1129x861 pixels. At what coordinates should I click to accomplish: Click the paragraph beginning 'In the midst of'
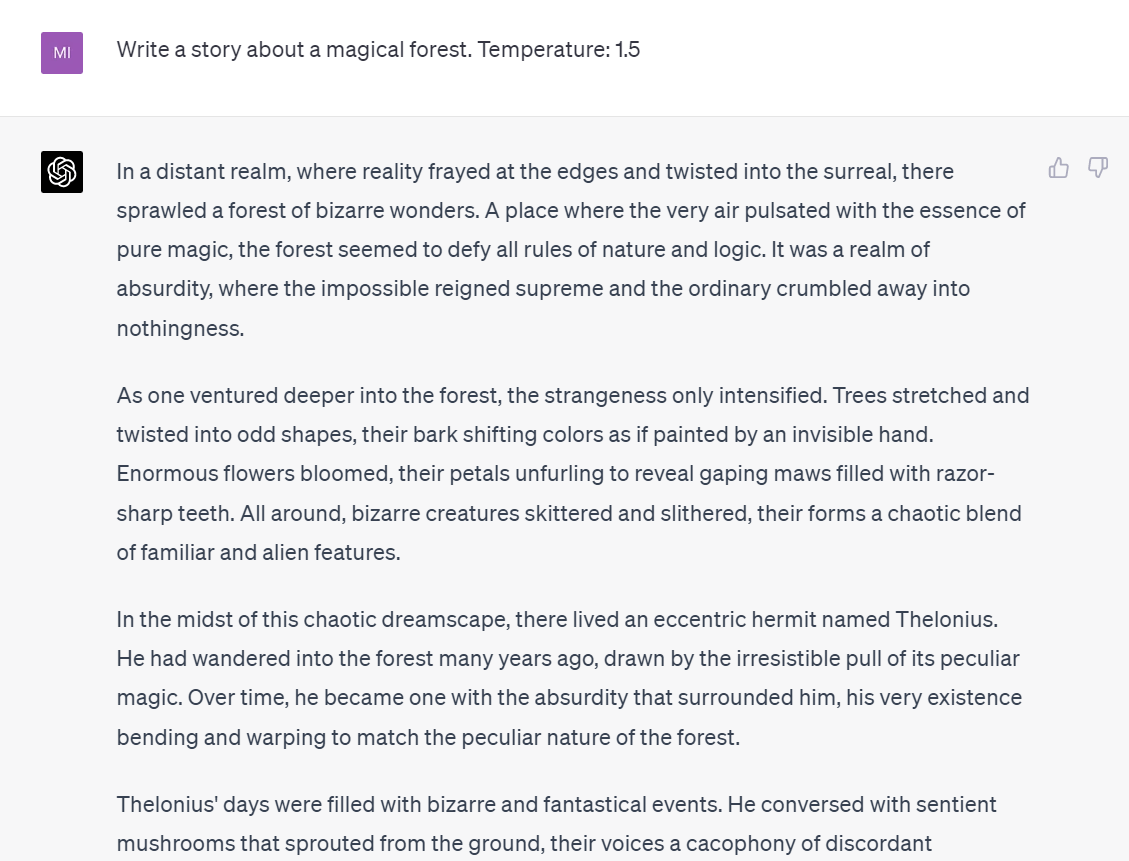570,678
